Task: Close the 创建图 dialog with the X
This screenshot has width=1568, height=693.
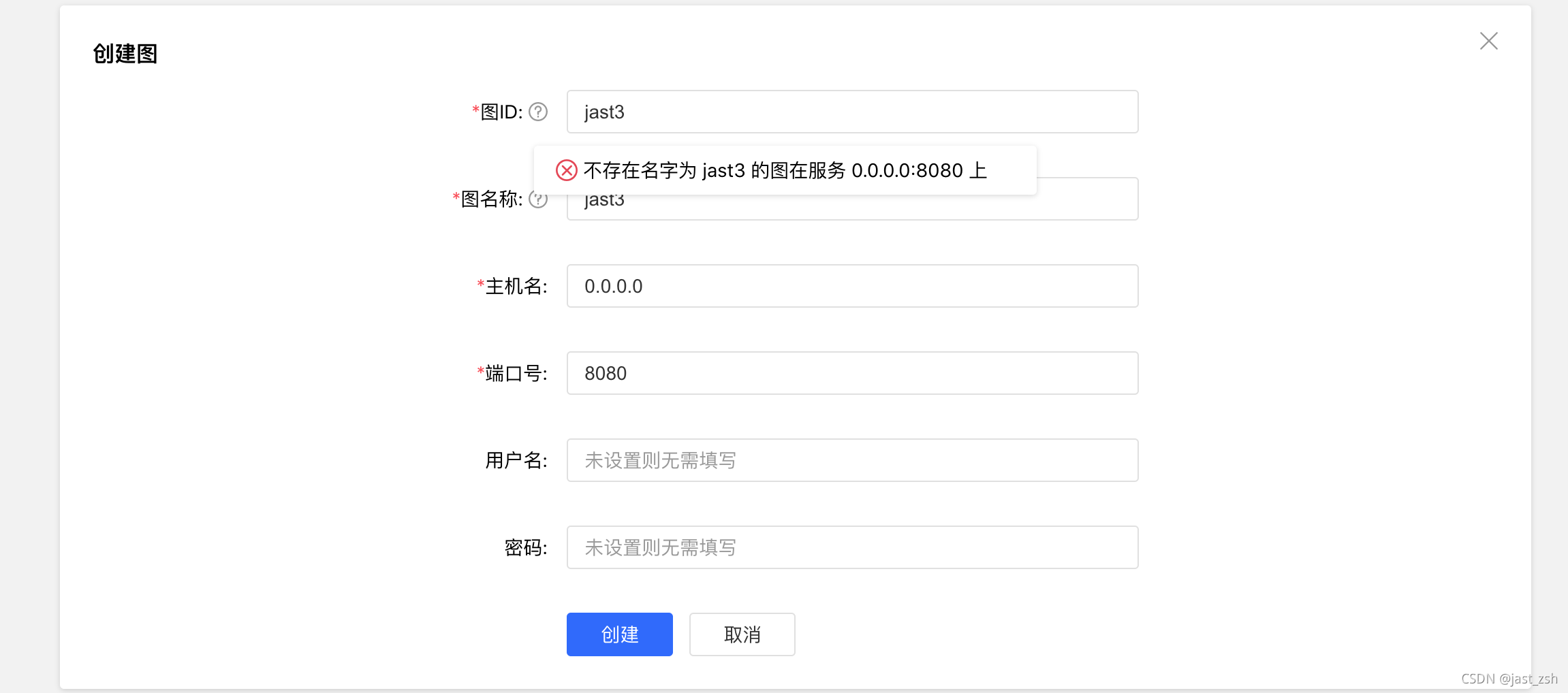Action: point(1489,41)
